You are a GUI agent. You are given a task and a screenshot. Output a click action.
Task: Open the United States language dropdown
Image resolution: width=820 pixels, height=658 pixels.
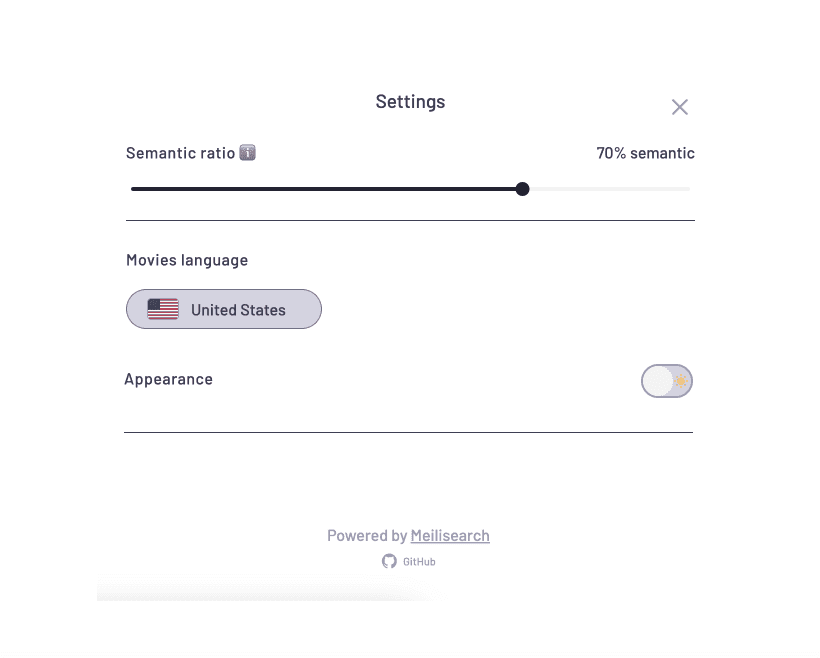(x=238, y=310)
